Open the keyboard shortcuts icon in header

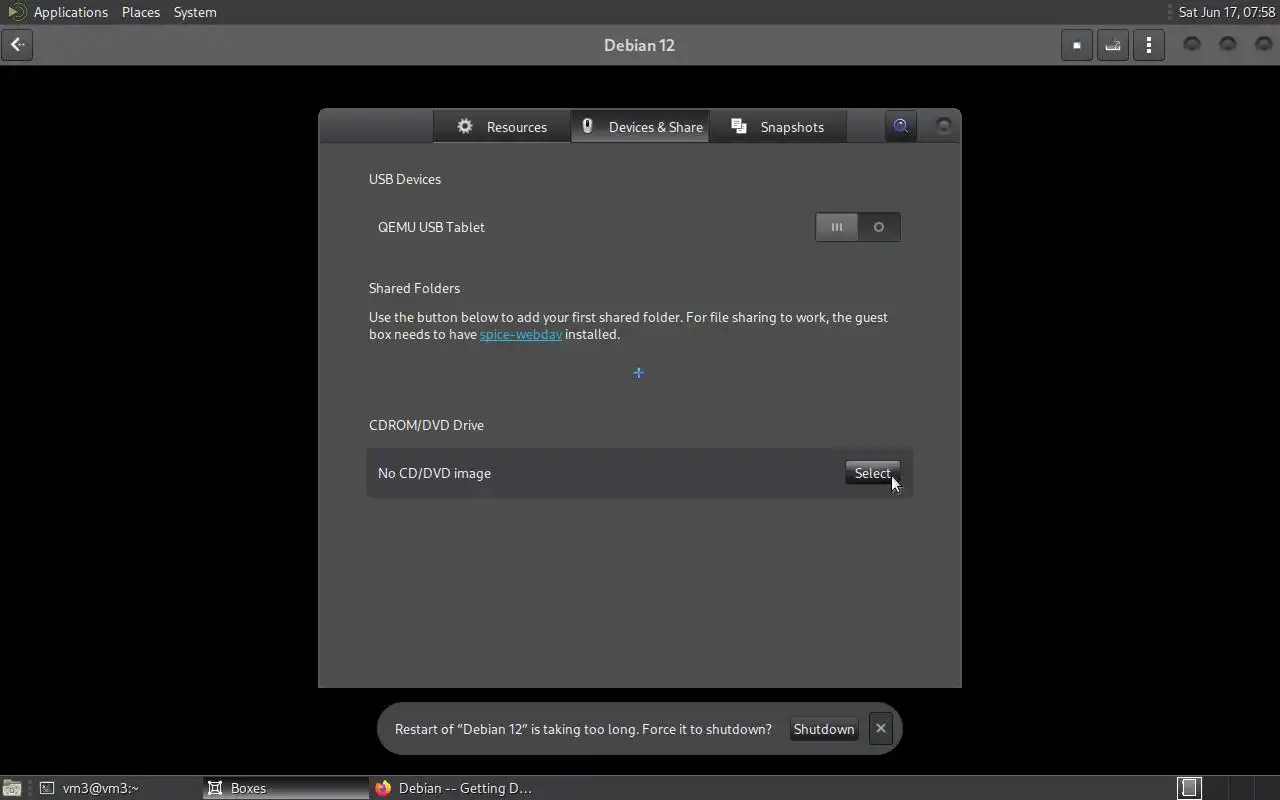(1112, 45)
